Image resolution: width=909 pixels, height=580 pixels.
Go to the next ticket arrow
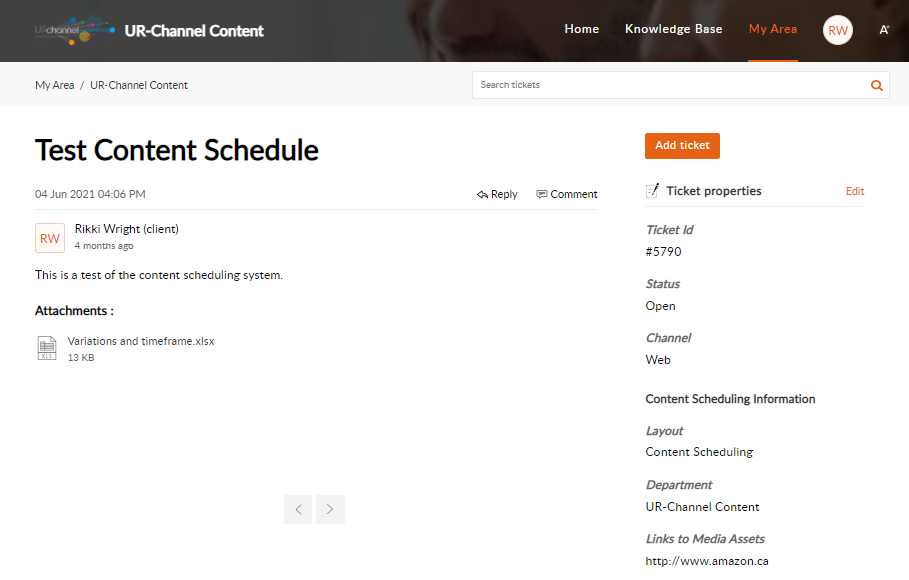330,509
